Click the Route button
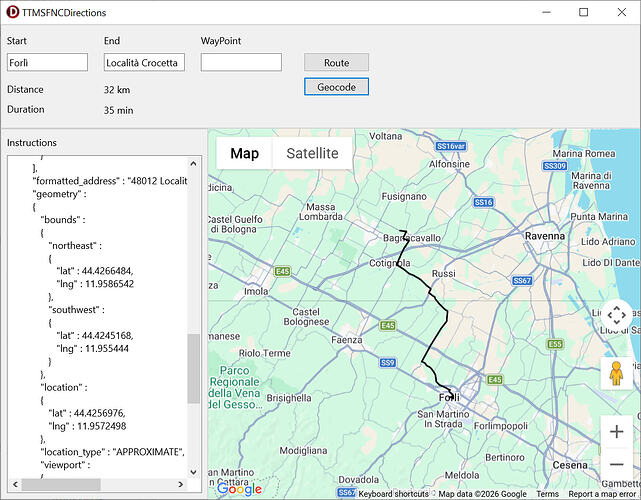The width and height of the screenshot is (641, 500). [336, 63]
